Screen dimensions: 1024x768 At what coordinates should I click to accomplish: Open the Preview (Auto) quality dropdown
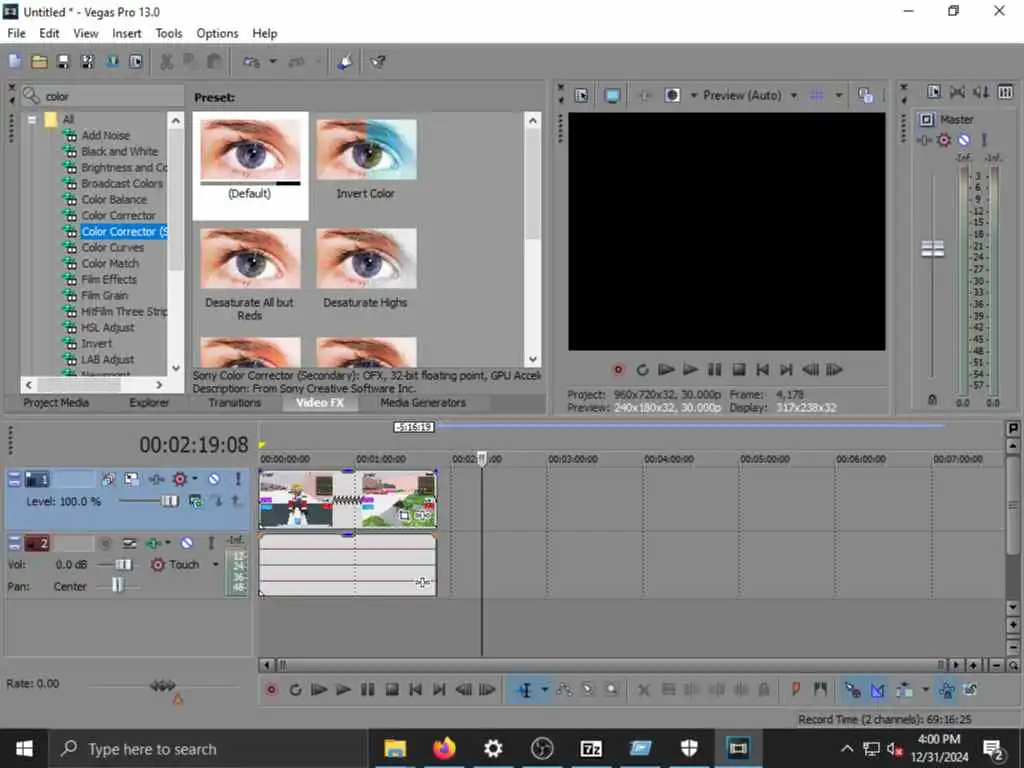[794, 95]
